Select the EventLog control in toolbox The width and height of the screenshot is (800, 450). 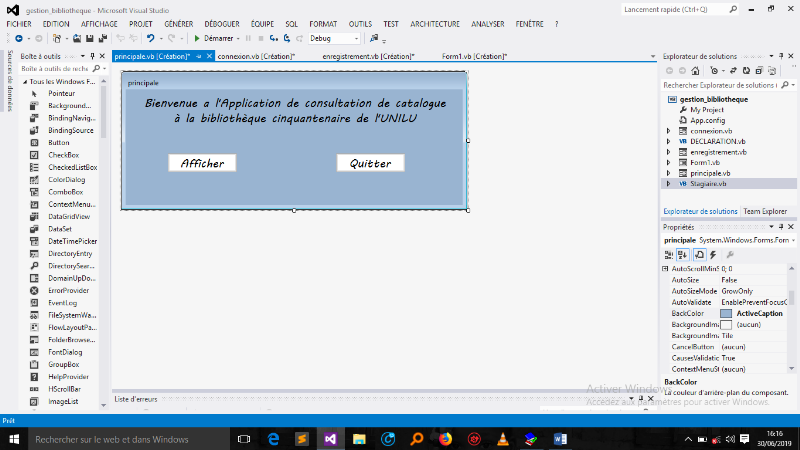click(62, 303)
